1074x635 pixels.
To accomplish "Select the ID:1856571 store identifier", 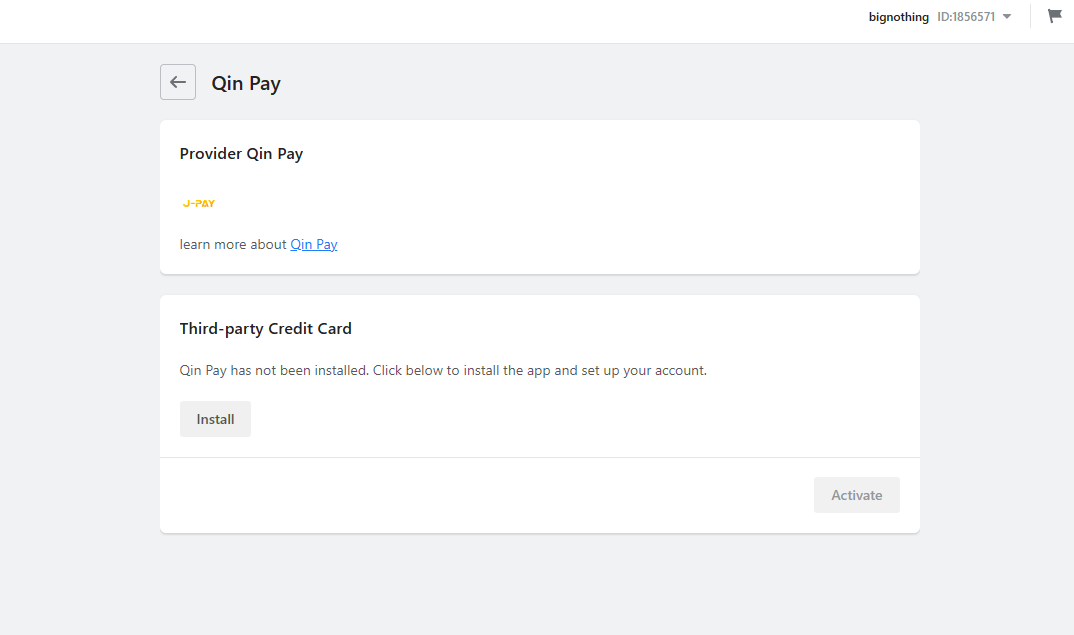I will (x=966, y=16).
